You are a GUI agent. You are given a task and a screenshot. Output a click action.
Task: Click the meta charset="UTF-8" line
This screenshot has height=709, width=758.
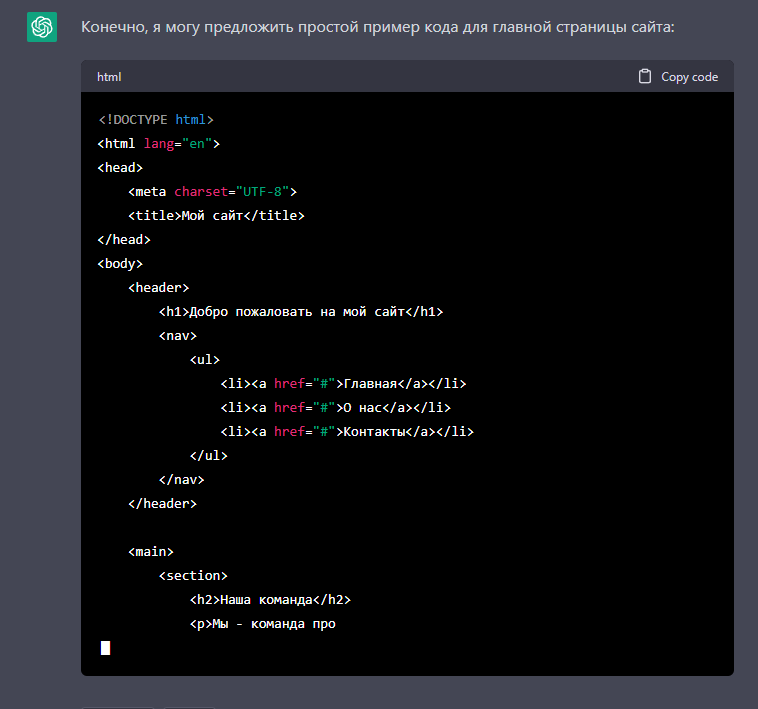coord(212,191)
